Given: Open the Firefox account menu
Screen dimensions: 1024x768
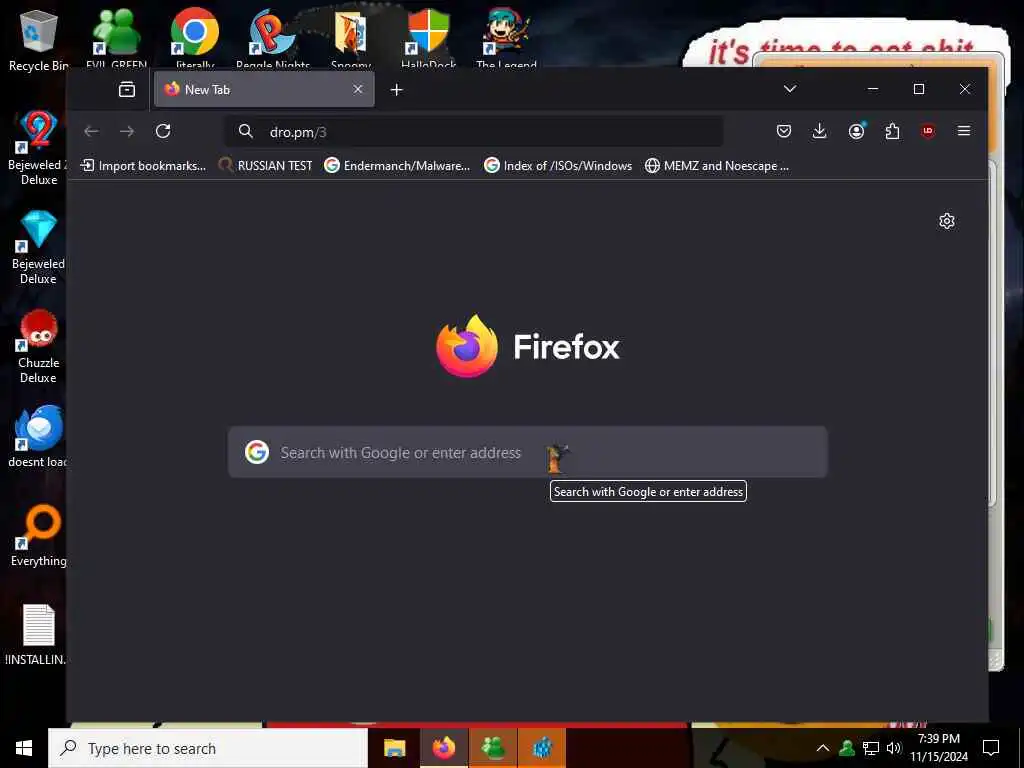Looking at the screenshot, I should tap(856, 131).
